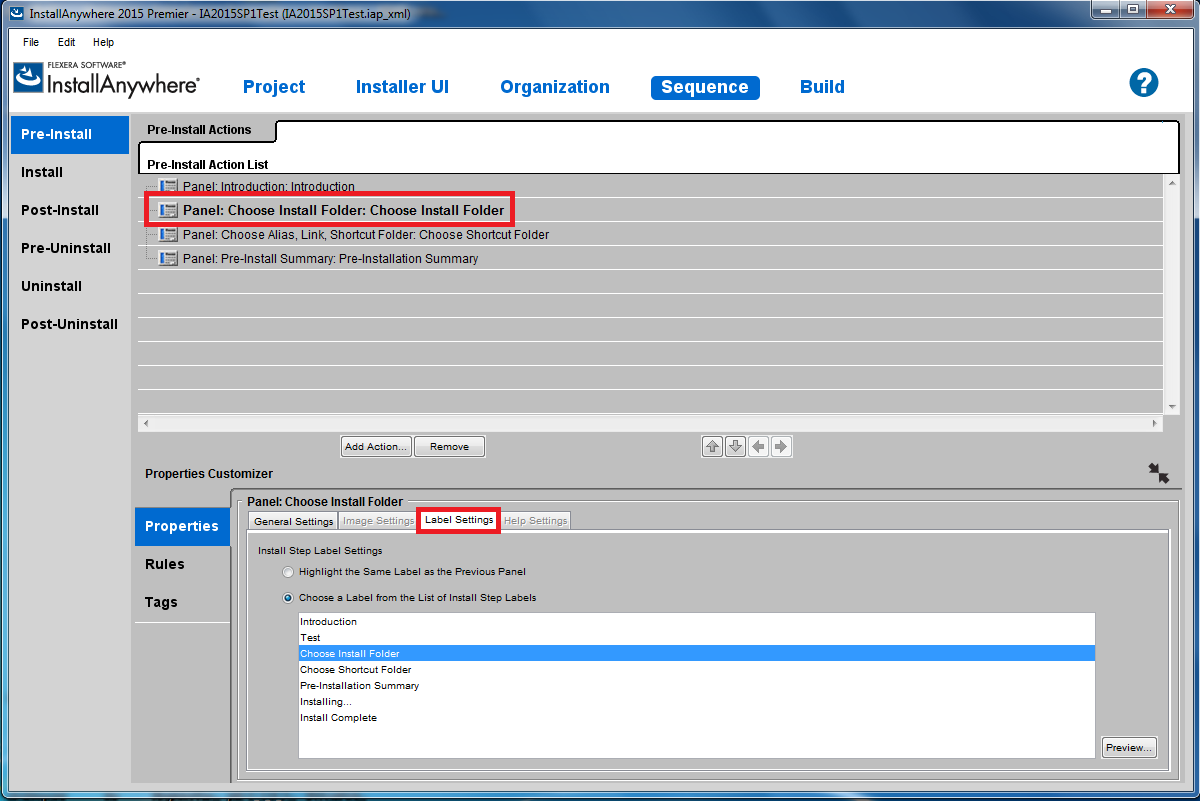Image resolution: width=1200 pixels, height=801 pixels.
Task: Collapse Properties Customizer with arrows icon
Action: (1159, 473)
